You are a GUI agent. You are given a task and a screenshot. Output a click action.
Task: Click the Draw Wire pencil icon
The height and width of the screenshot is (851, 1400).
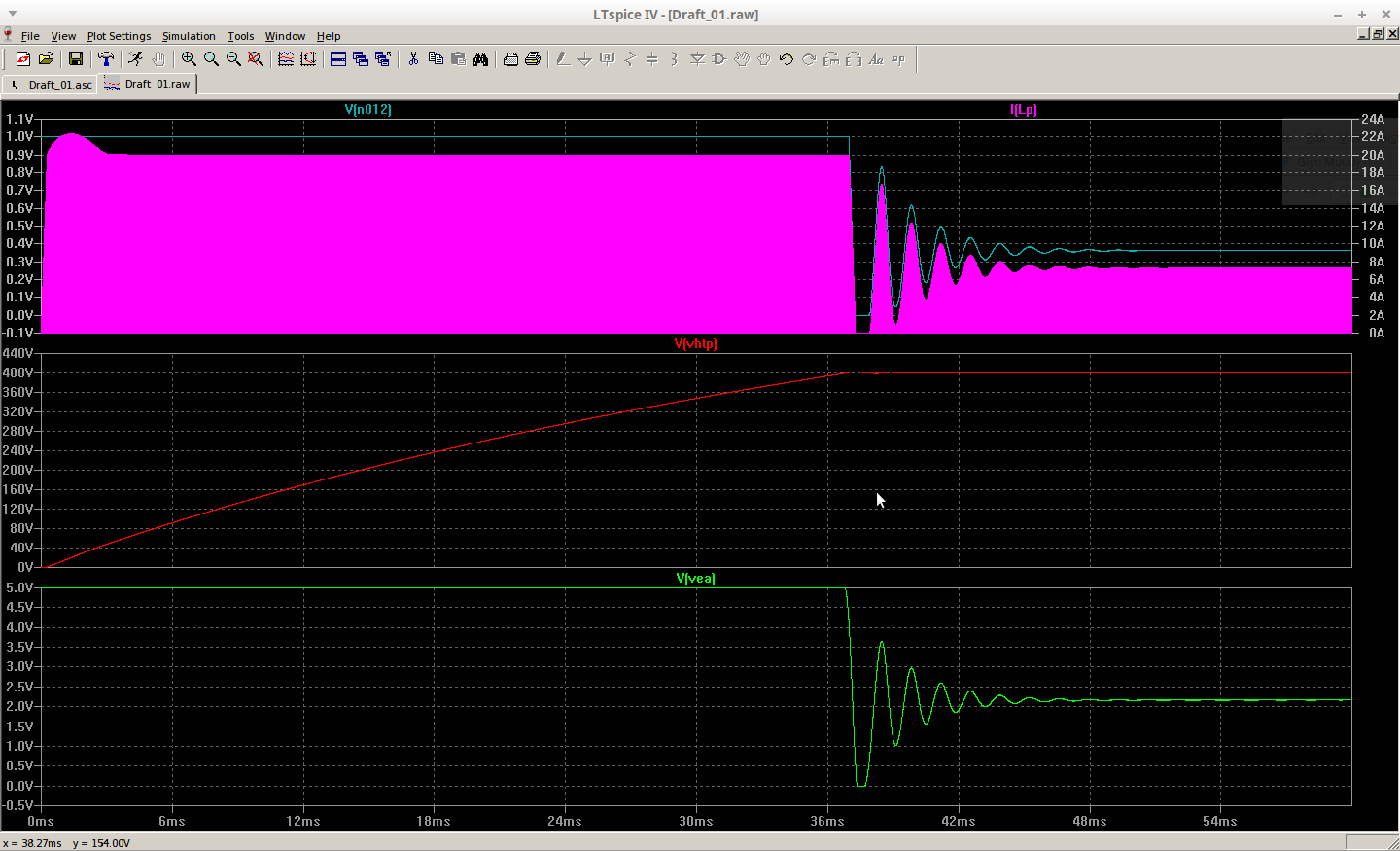(x=563, y=59)
